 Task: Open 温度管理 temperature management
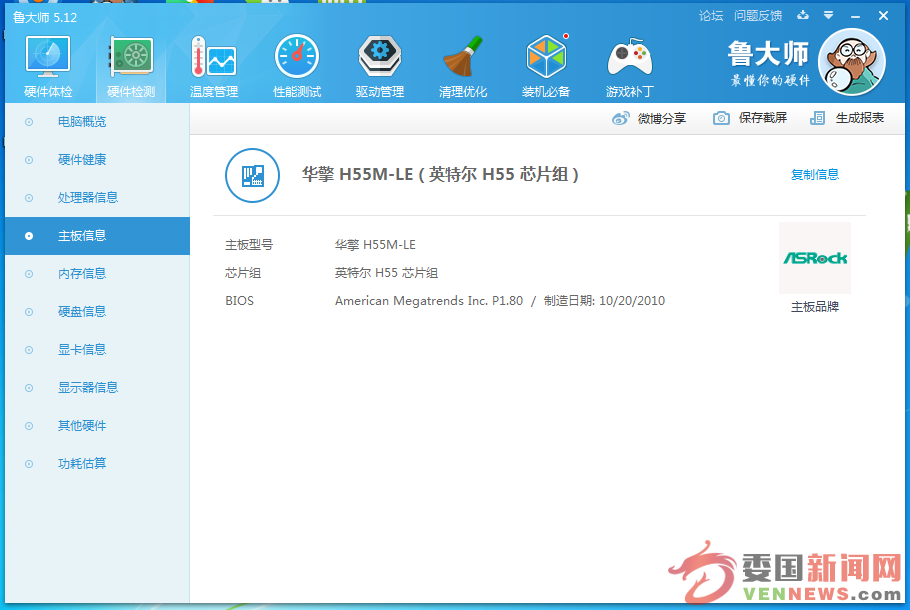[214, 66]
